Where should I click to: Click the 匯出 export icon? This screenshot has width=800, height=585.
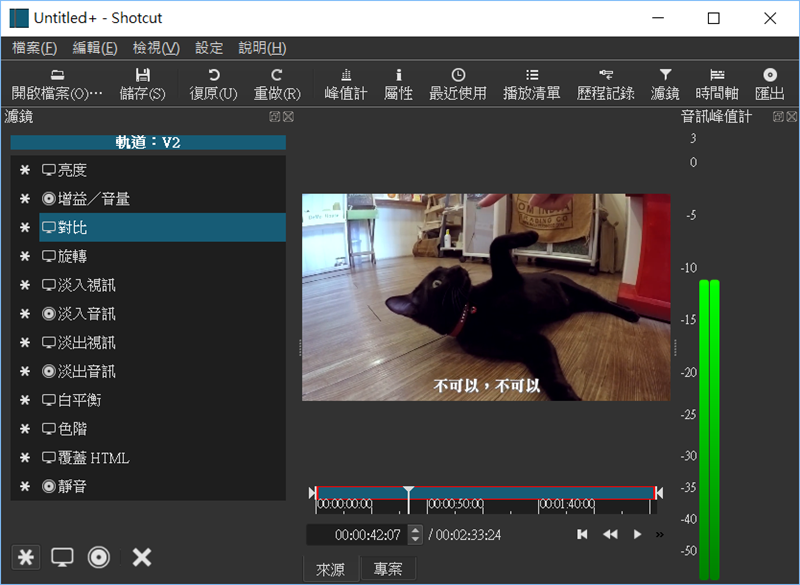point(769,75)
